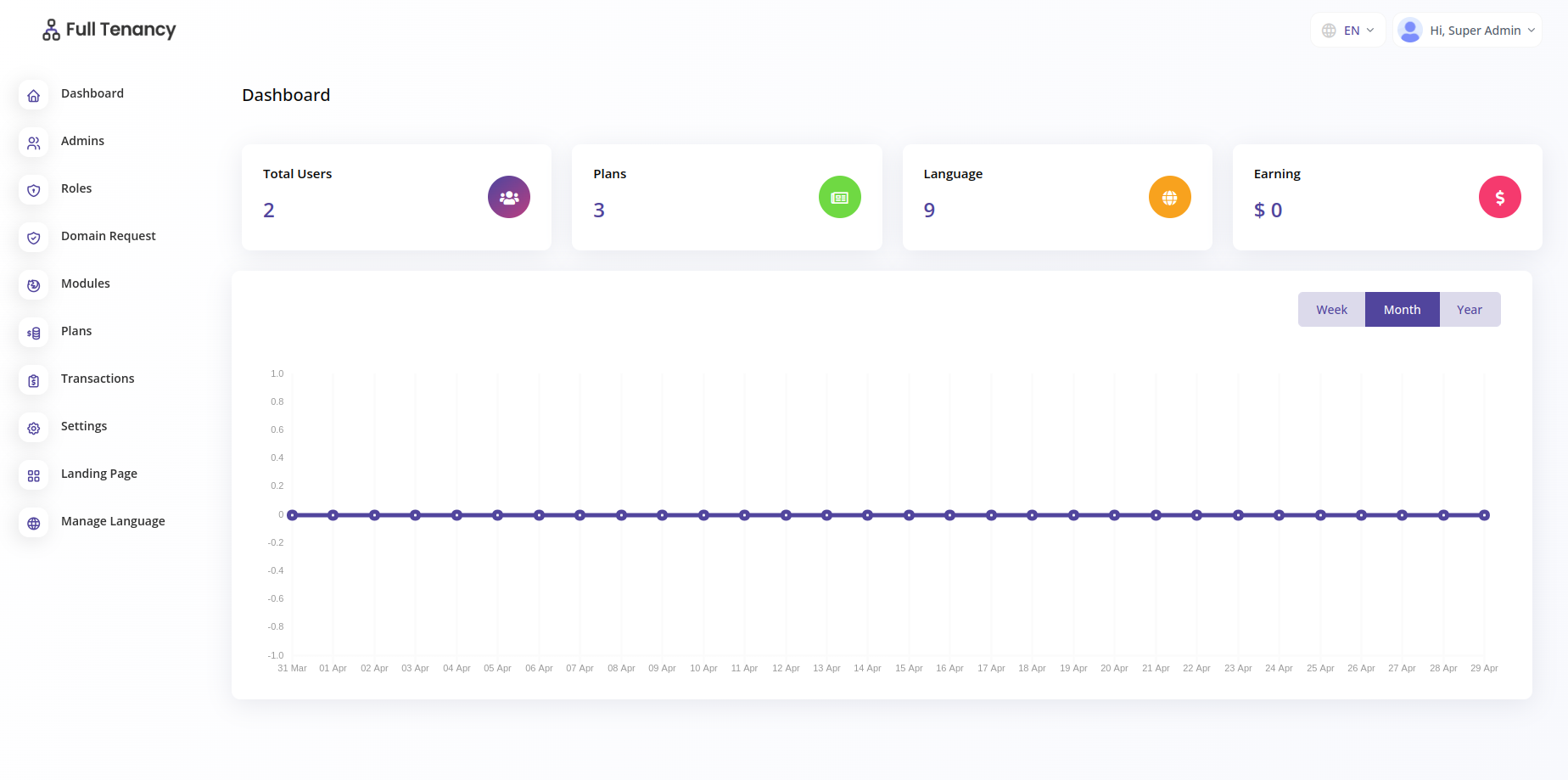Click the Transactions receipt icon

(33, 380)
